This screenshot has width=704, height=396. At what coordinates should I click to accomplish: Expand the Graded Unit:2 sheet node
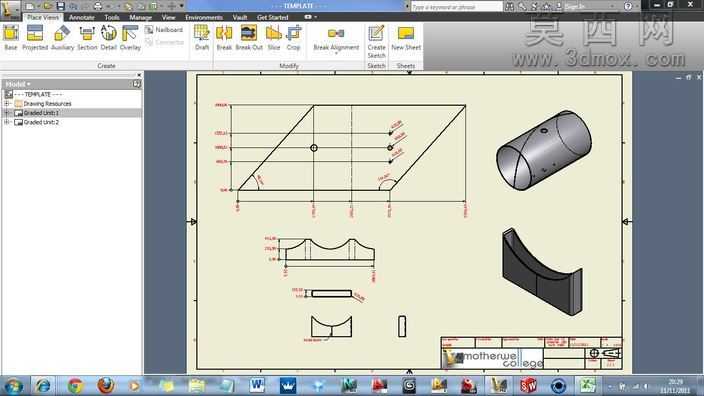coord(7,122)
